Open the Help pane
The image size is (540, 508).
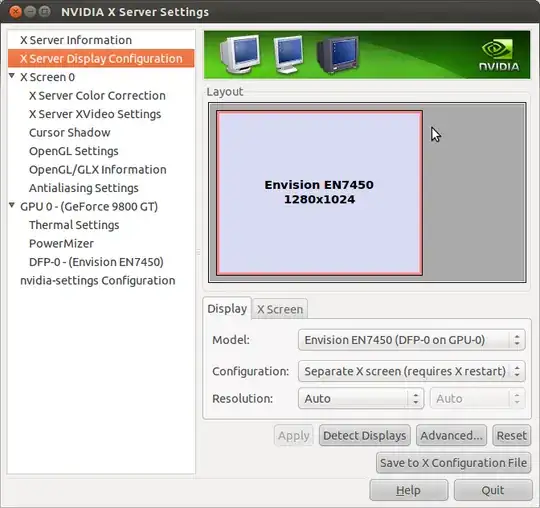tap(408, 490)
